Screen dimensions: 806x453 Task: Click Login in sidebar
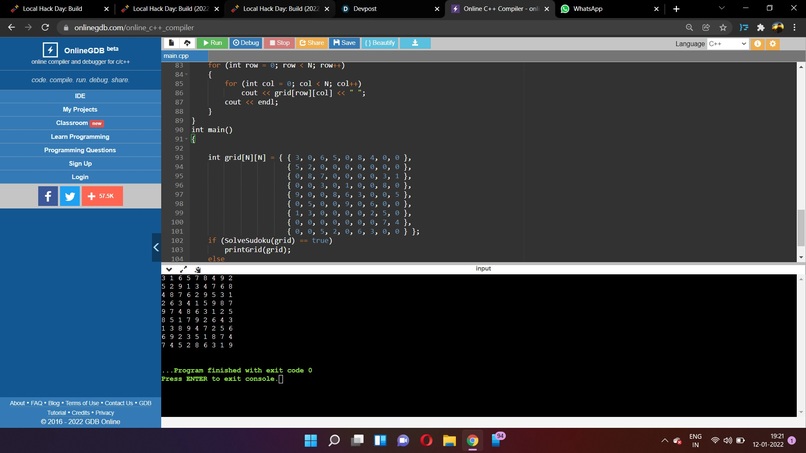click(x=80, y=177)
